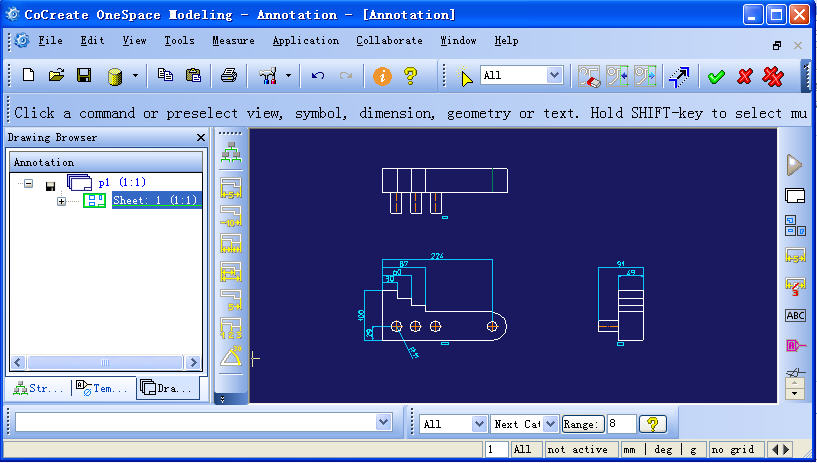Click the yellow database cylinder icon
This screenshot has width=817, height=463.
[x=115, y=77]
